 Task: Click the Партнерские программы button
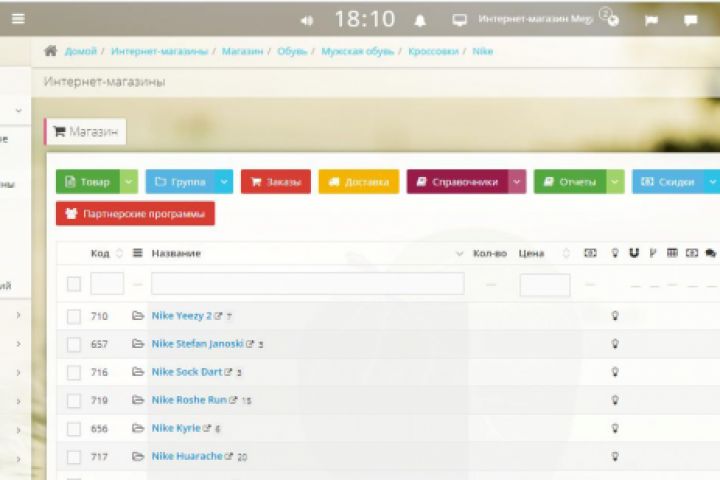[135, 214]
